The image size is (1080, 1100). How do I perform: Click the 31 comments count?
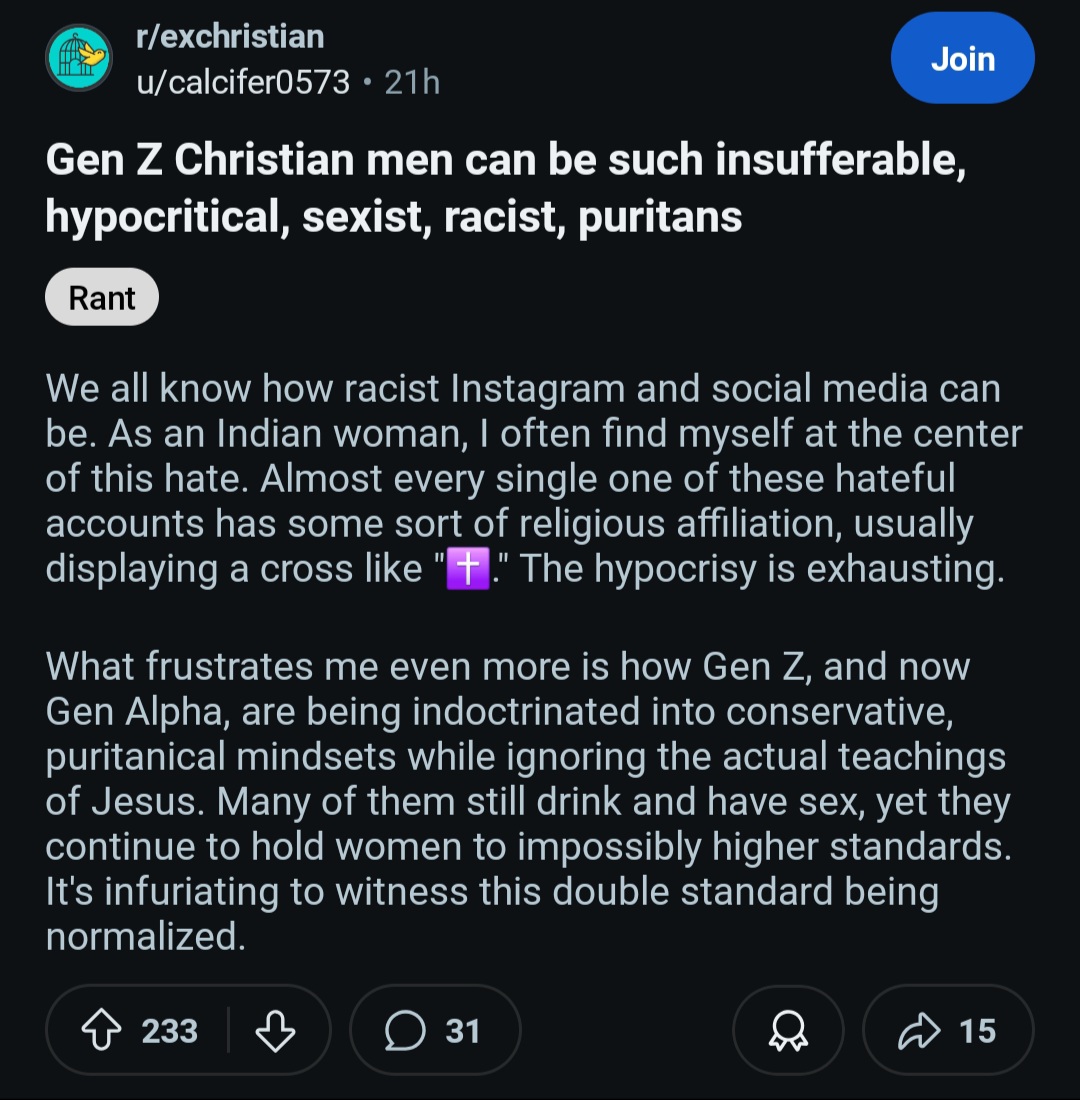click(x=462, y=1031)
